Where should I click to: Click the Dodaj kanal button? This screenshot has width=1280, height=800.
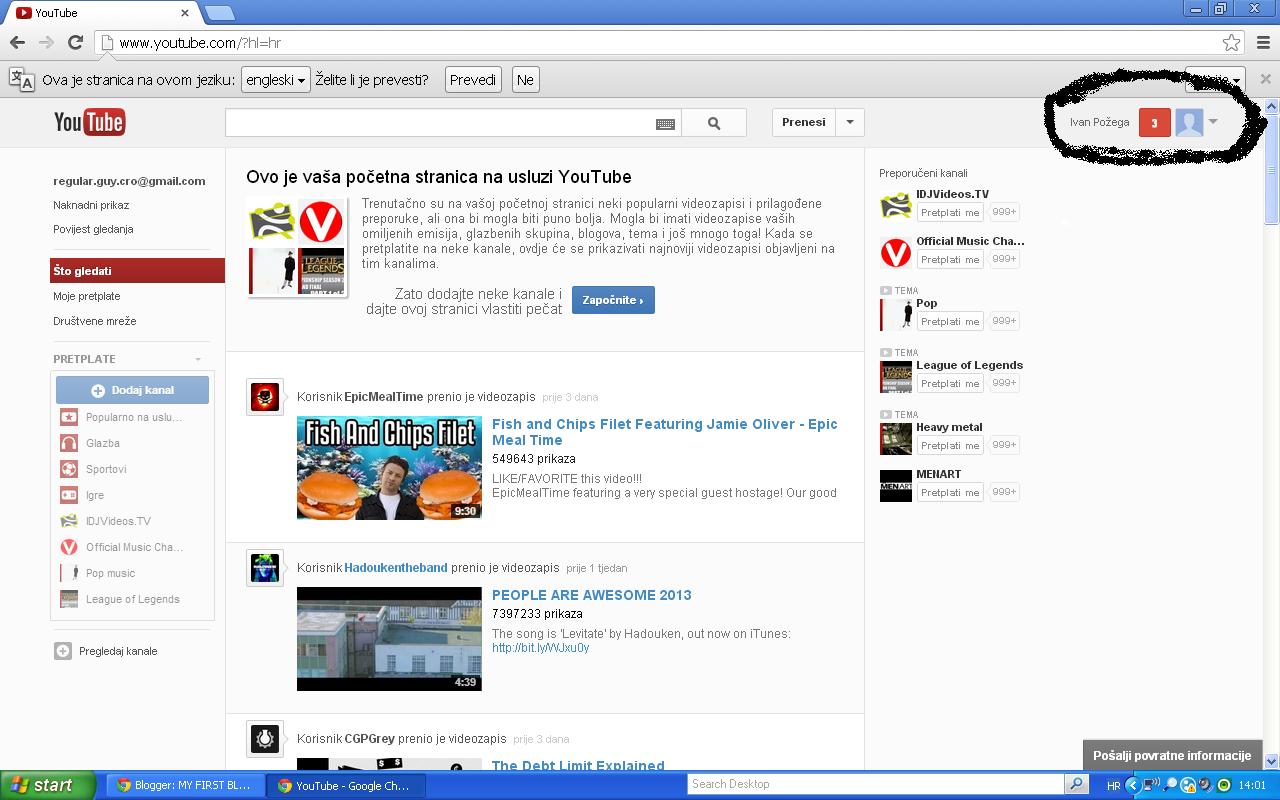133,390
